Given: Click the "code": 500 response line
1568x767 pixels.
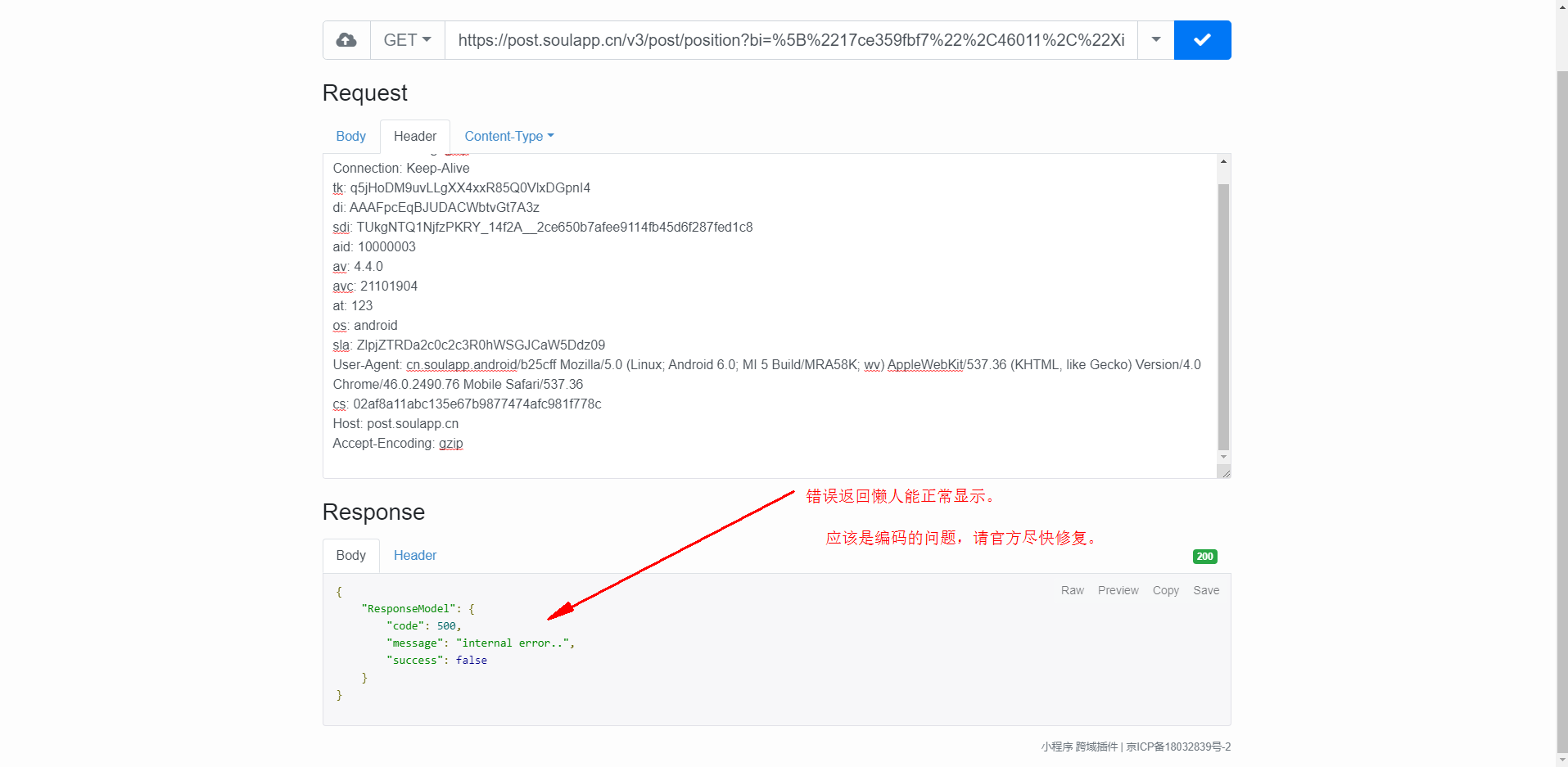Looking at the screenshot, I should [424, 626].
